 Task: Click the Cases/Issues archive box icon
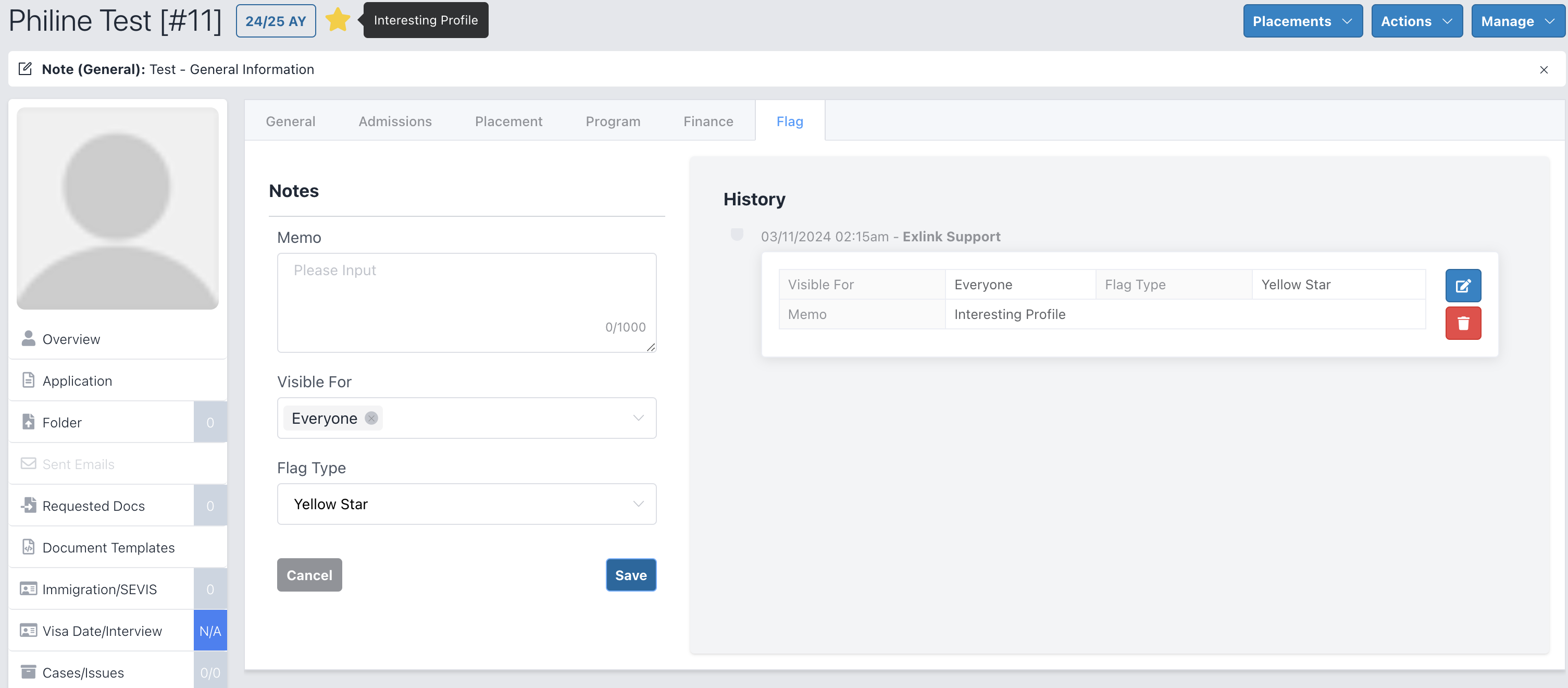click(29, 671)
